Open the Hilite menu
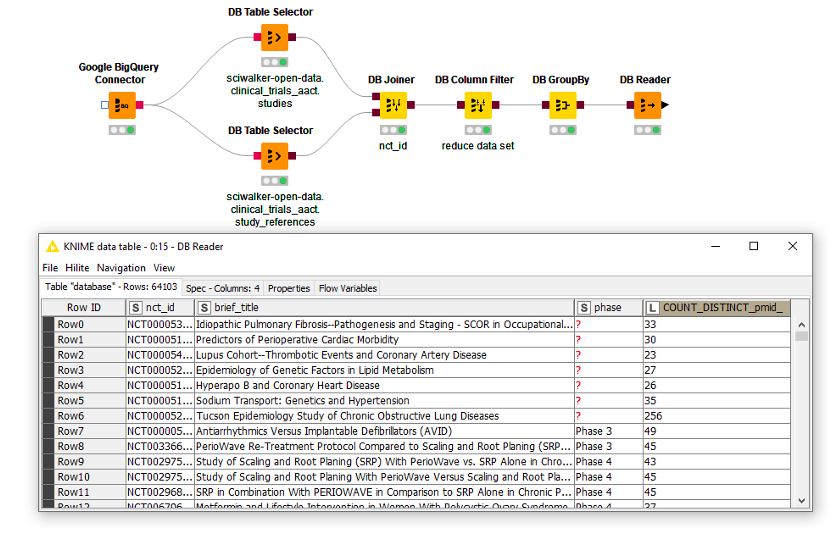 77,268
